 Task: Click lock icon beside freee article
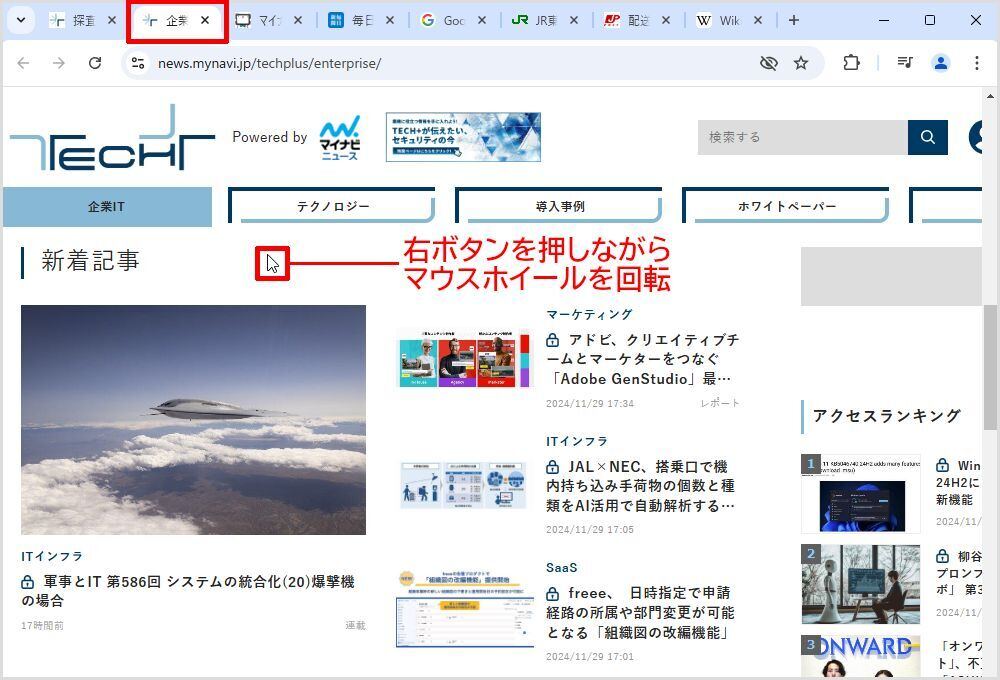(x=553, y=594)
